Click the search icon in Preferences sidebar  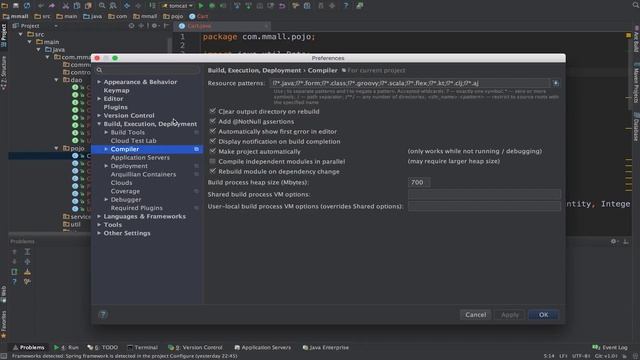pos(99,70)
